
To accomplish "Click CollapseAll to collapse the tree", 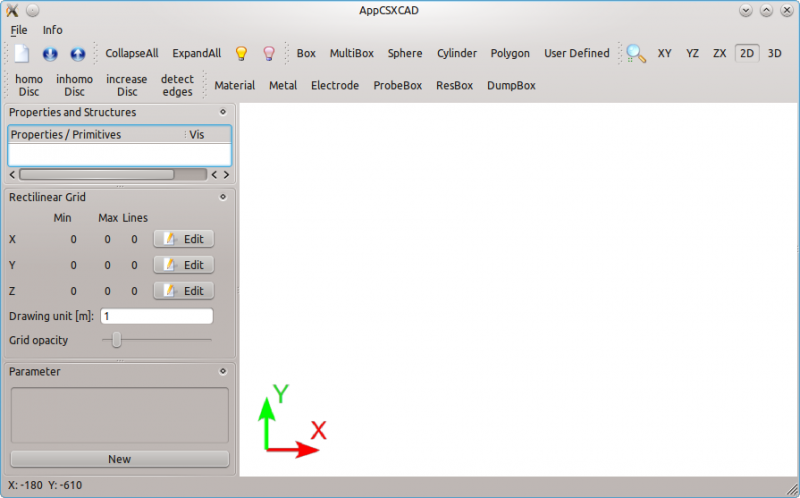I will 132,54.
